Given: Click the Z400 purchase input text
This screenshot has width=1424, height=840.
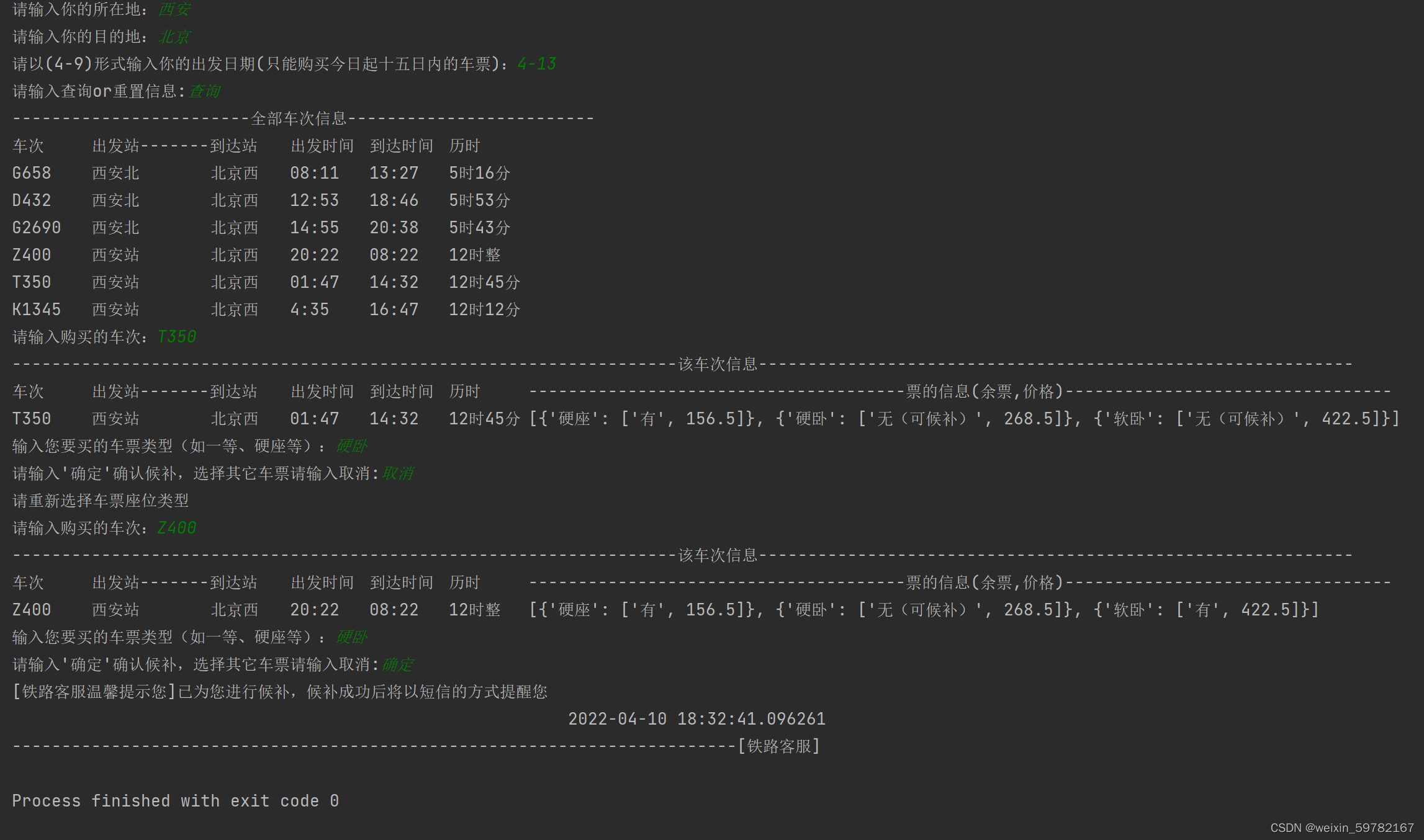Looking at the screenshot, I should tap(177, 528).
